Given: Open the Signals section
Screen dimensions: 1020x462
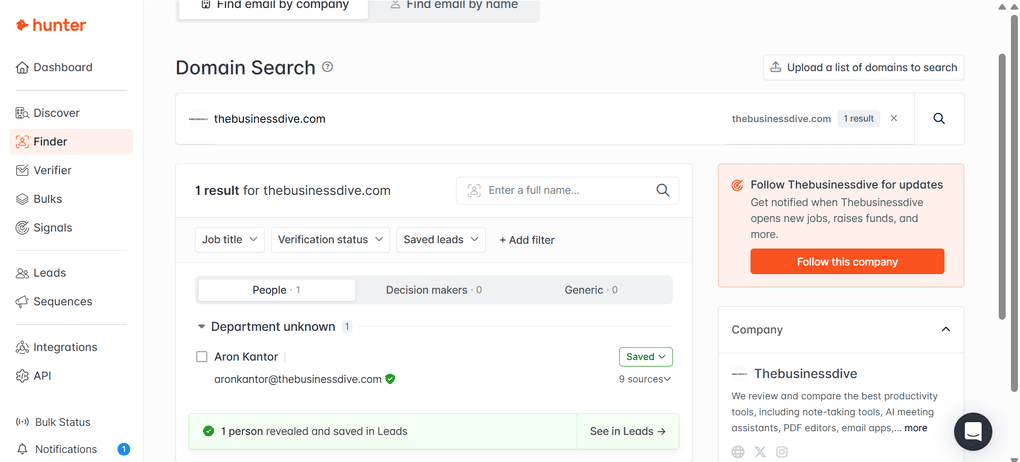Looking at the screenshot, I should point(44,227).
